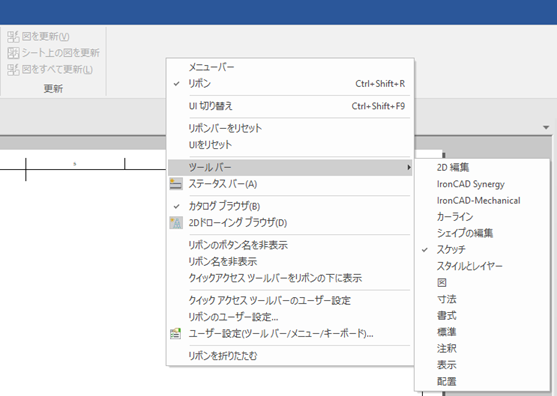Toggle the メニューバー menu bar option
Screen dimensions: 557x396
click(x=290, y=67)
